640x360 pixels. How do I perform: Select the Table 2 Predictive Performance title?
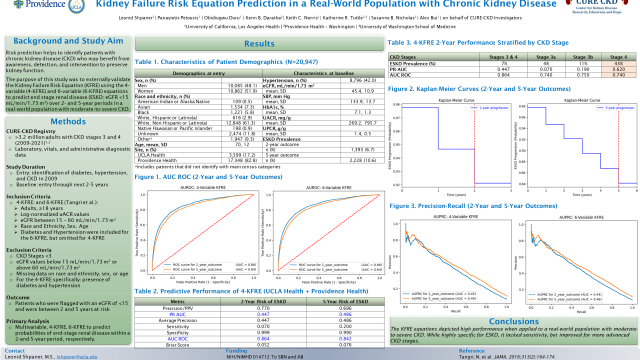251,291
